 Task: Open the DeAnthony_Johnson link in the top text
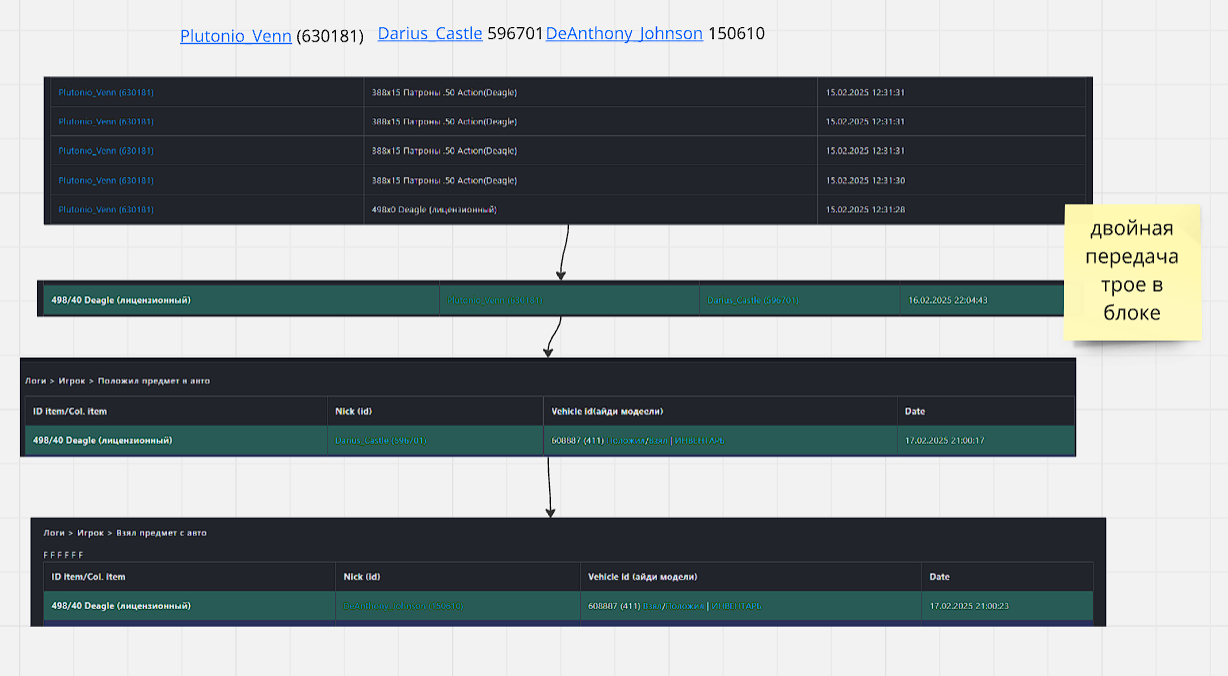(624, 34)
